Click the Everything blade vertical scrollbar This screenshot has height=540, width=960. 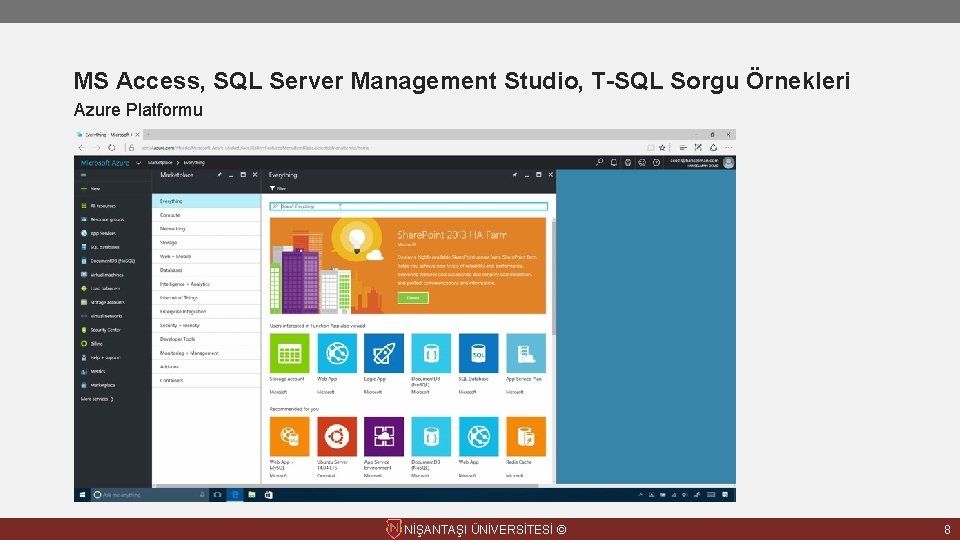pos(553,279)
